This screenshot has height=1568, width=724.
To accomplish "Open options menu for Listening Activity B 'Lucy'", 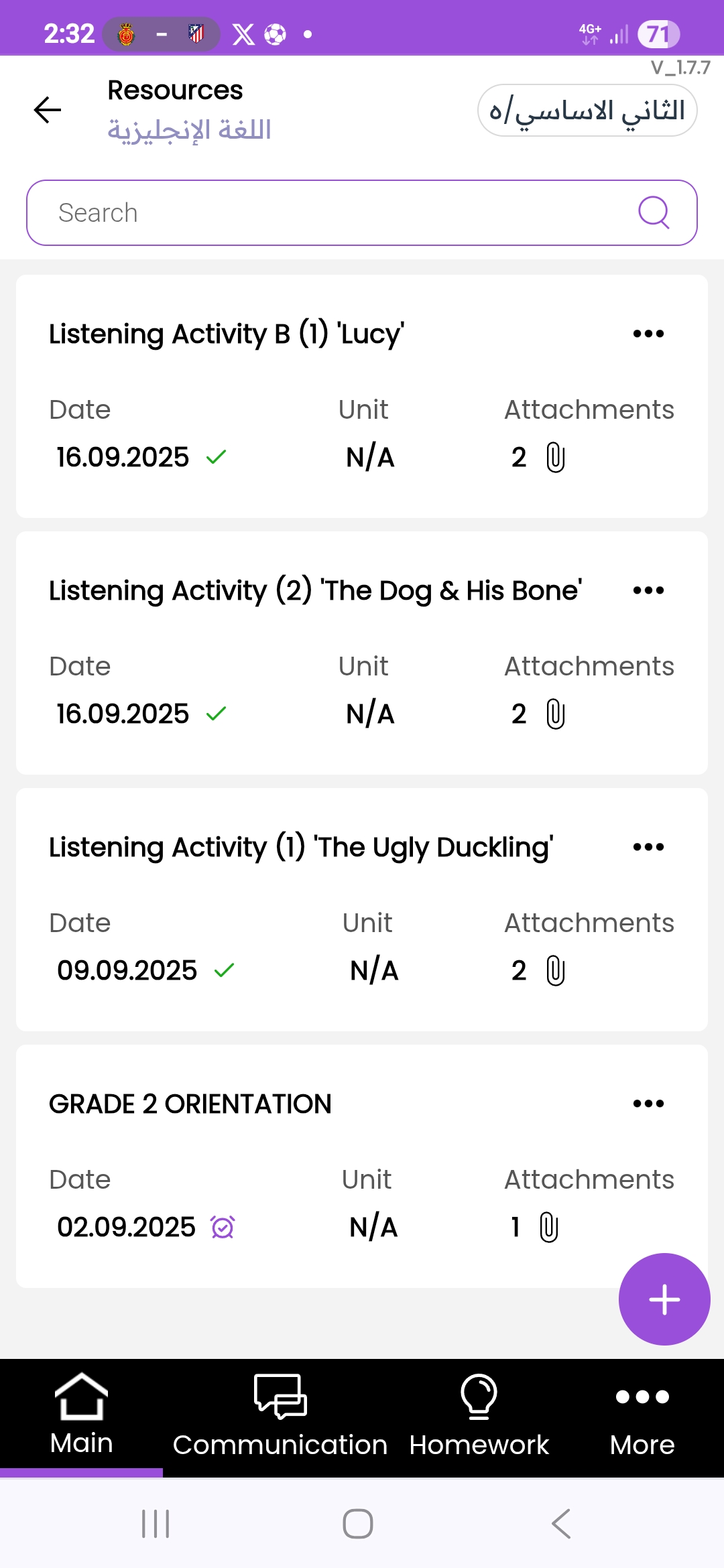I will pyautogui.click(x=648, y=334).
